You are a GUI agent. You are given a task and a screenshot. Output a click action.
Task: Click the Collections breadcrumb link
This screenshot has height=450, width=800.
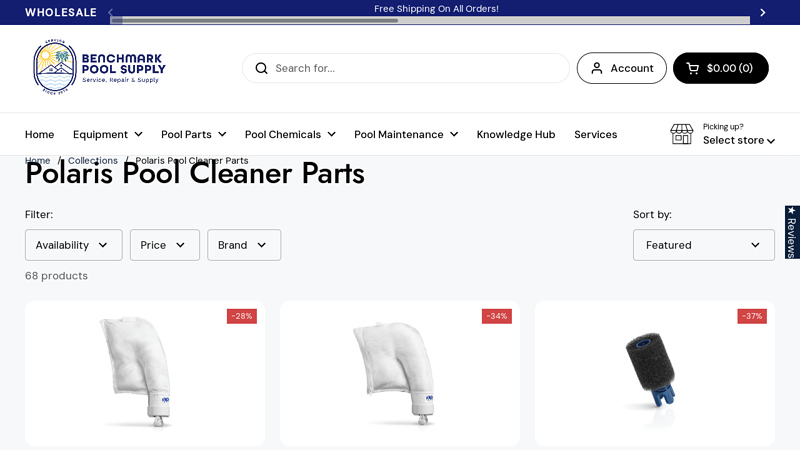(93, 160)
